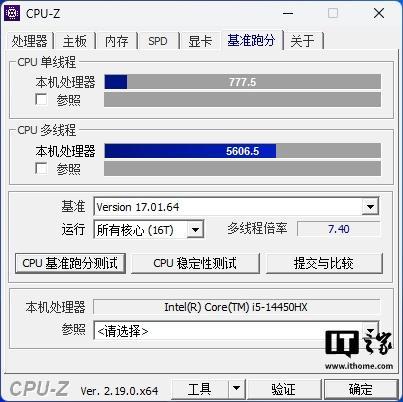Click the CPU-Z app icon in title bar
The image size is (403, 402).
pos(12,13)
